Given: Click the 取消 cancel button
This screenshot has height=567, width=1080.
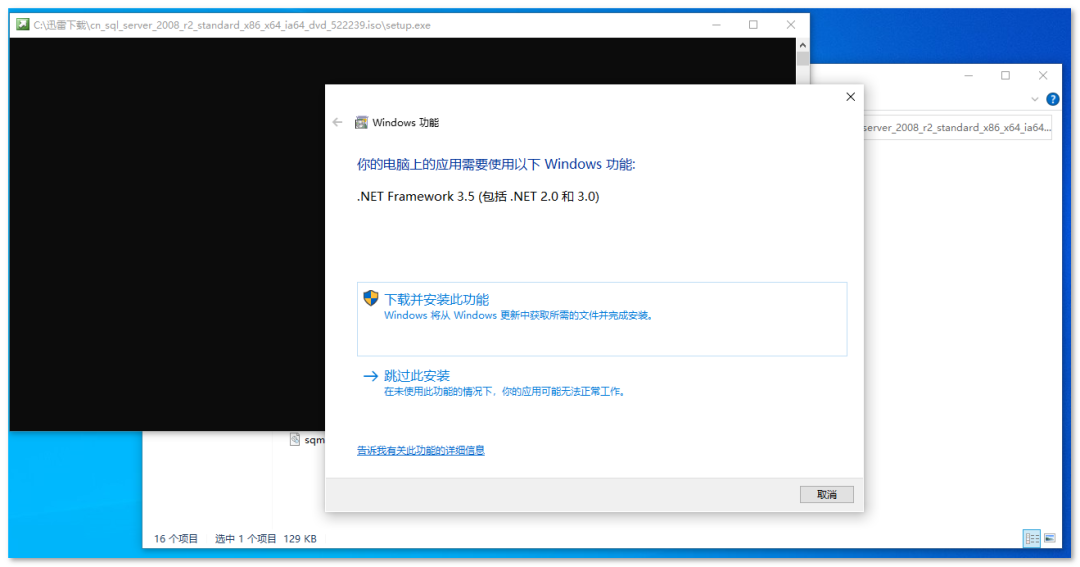Looking at the screenshot, I should (x=826, y=494).
